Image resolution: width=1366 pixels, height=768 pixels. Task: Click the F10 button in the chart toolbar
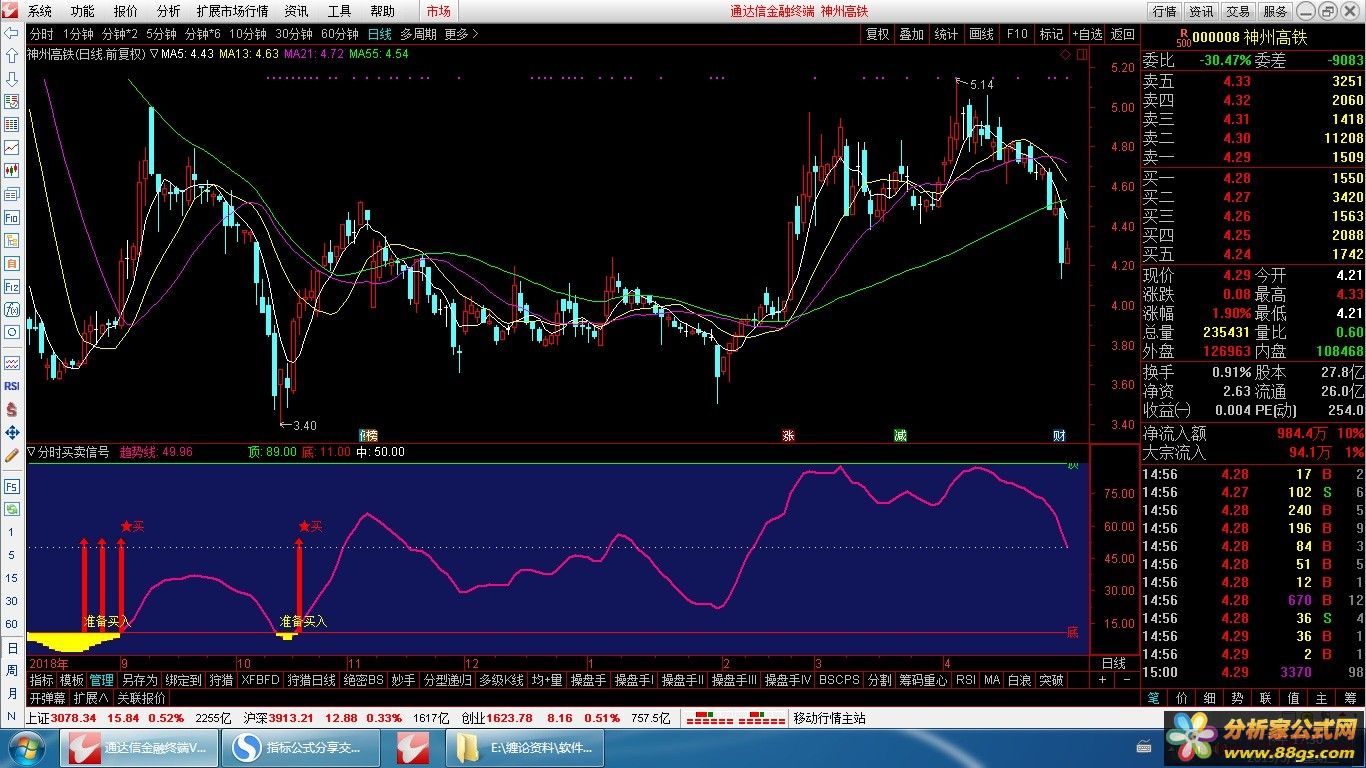point(1017,33)
